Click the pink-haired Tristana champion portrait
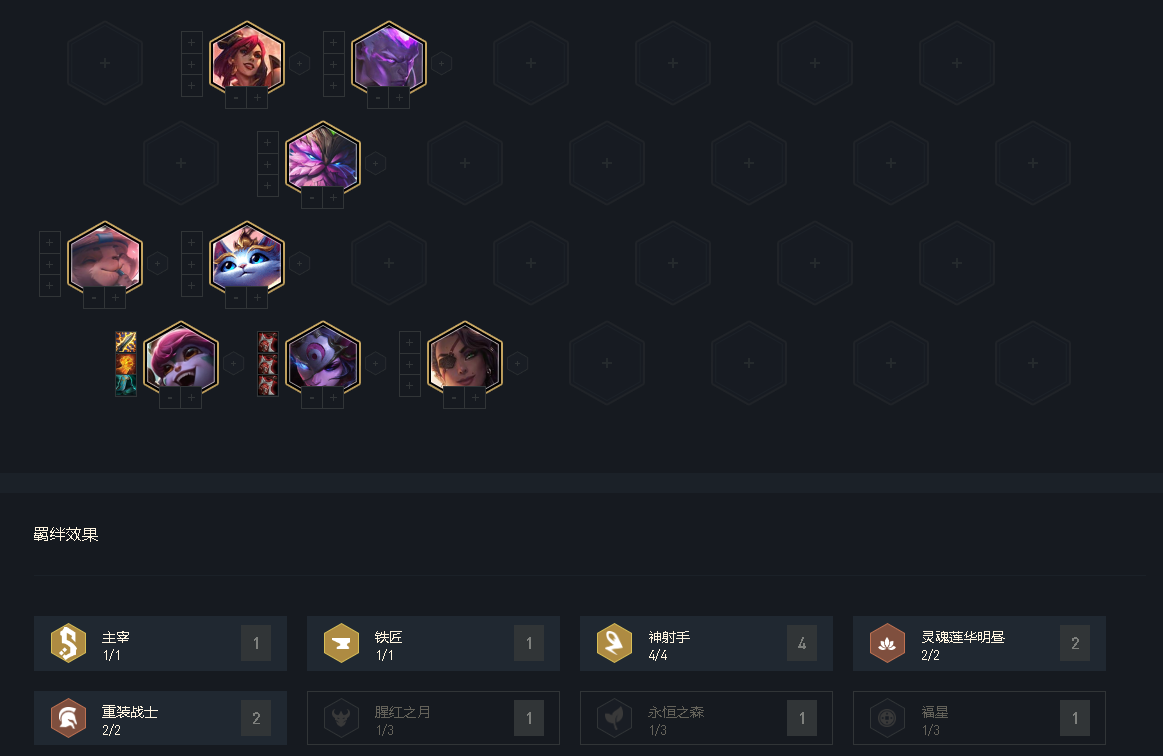This screenshot has width=1163, height=756. click(180, 358)
